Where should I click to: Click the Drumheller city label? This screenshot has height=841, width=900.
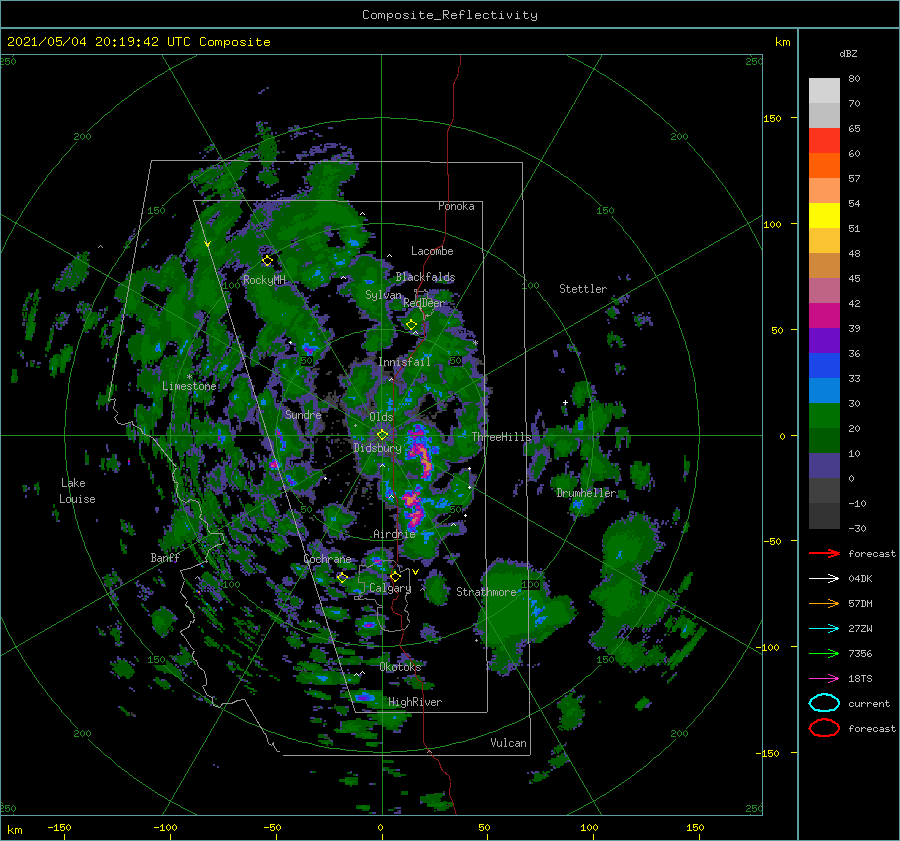coord(586,493)
